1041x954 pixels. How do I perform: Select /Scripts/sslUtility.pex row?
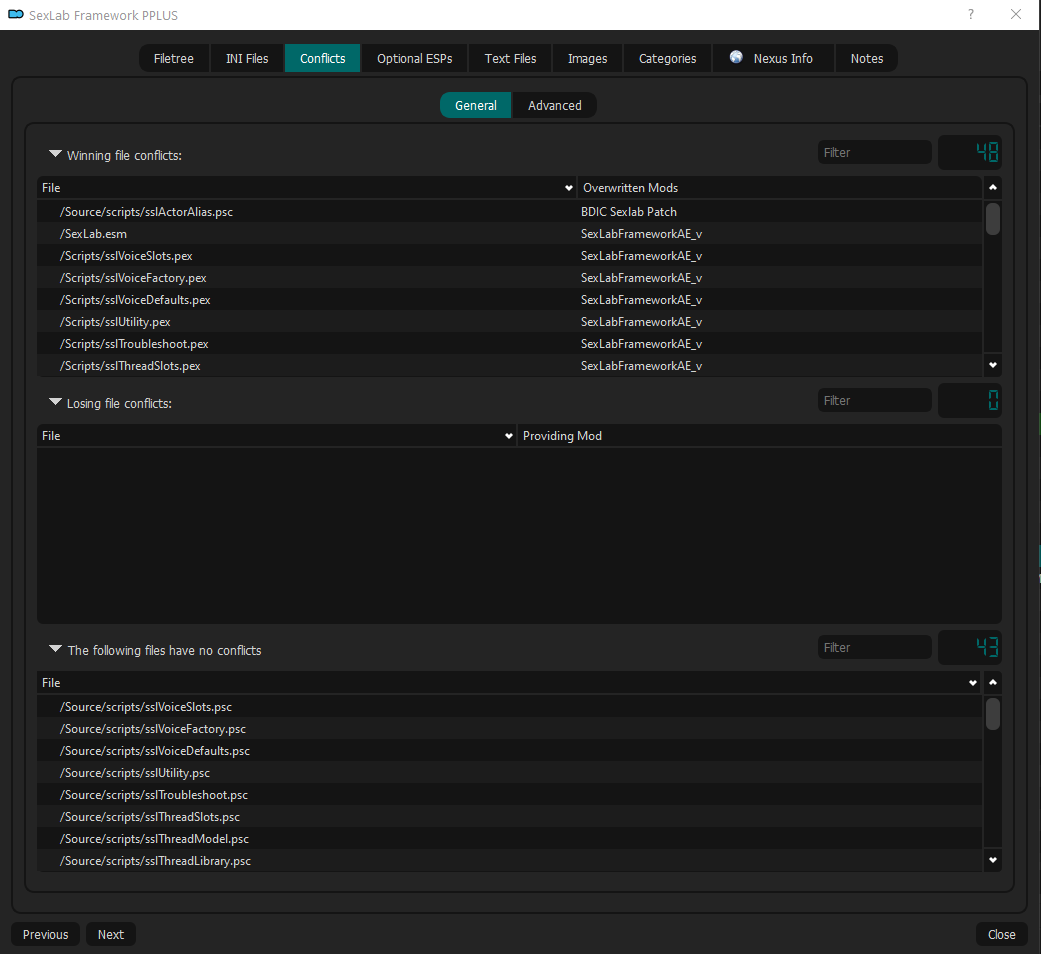pyautogui.click(x=509, y=322)
